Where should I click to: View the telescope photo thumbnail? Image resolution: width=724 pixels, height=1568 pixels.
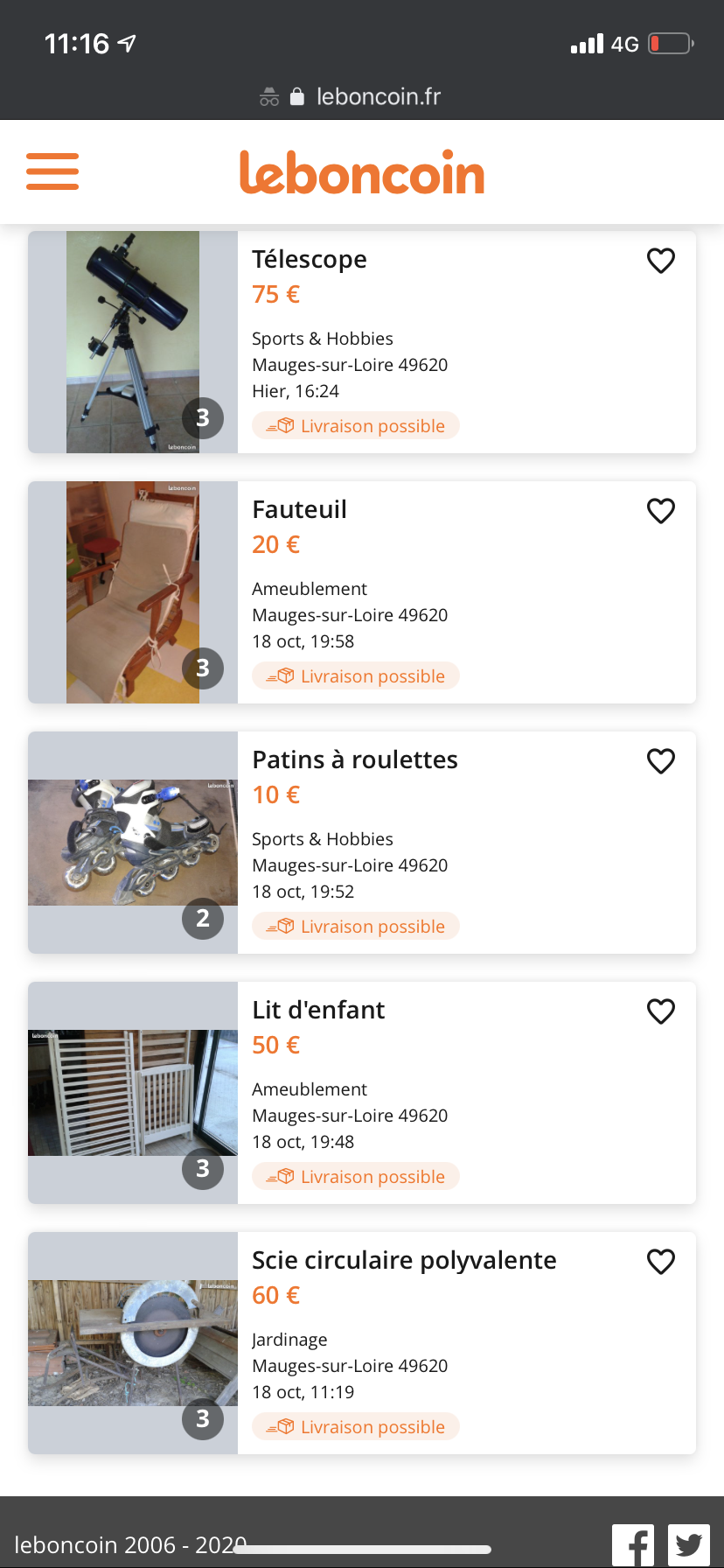(x=133, y=342)
